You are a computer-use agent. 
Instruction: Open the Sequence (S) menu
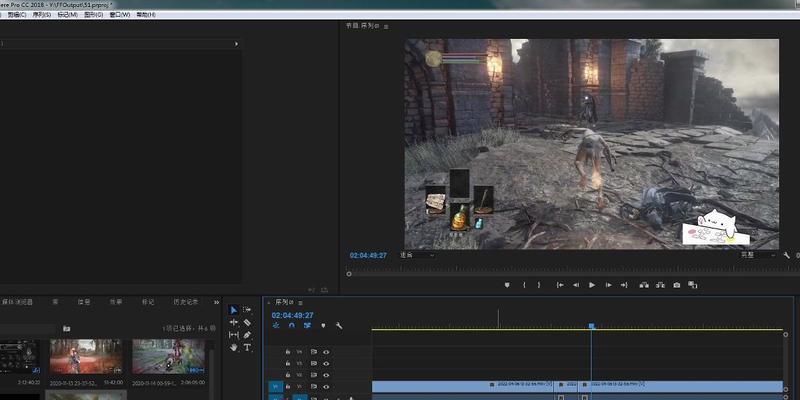[42, 15]
